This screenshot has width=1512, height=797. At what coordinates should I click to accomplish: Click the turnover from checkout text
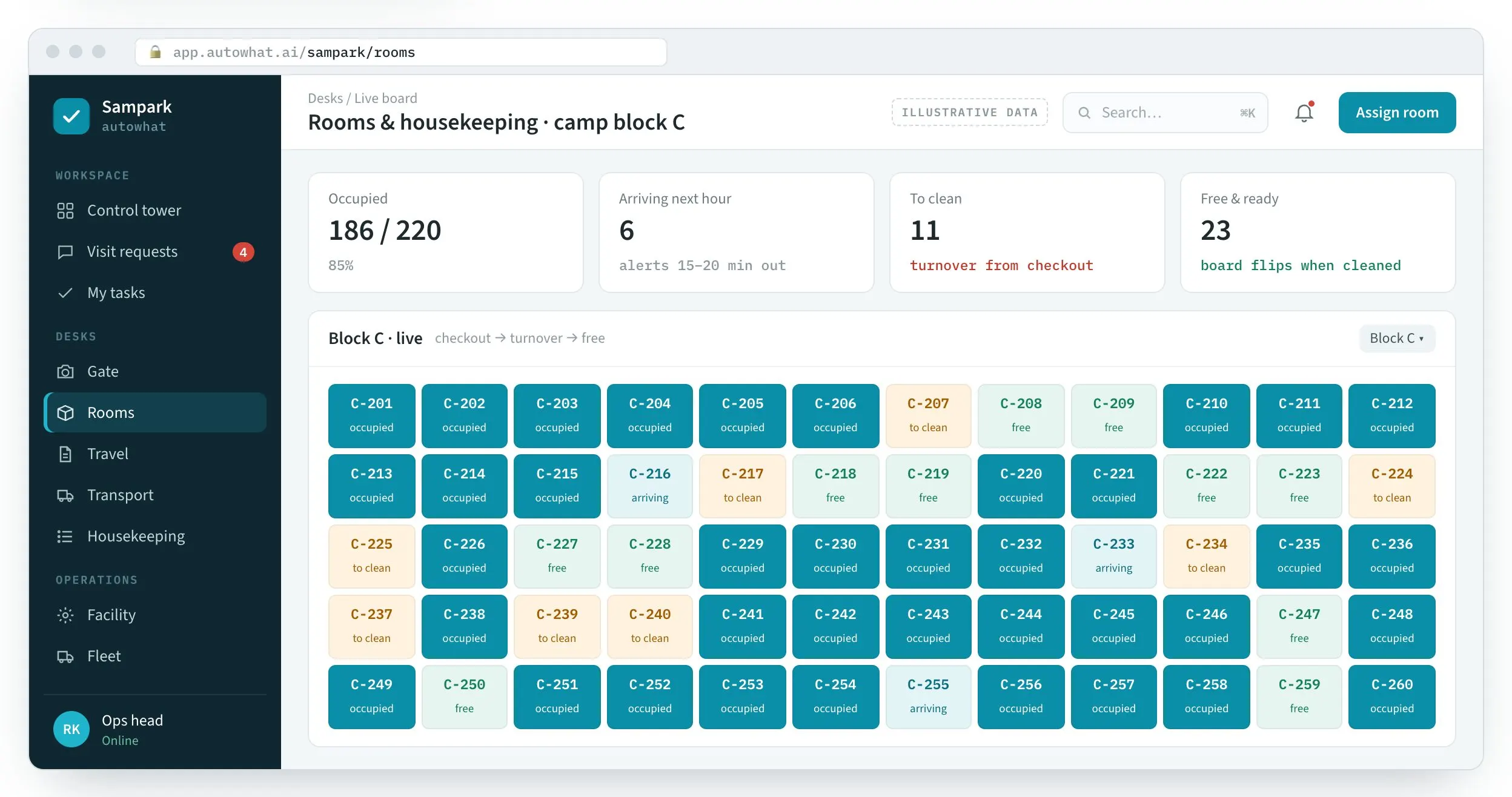pos(1001,266)
